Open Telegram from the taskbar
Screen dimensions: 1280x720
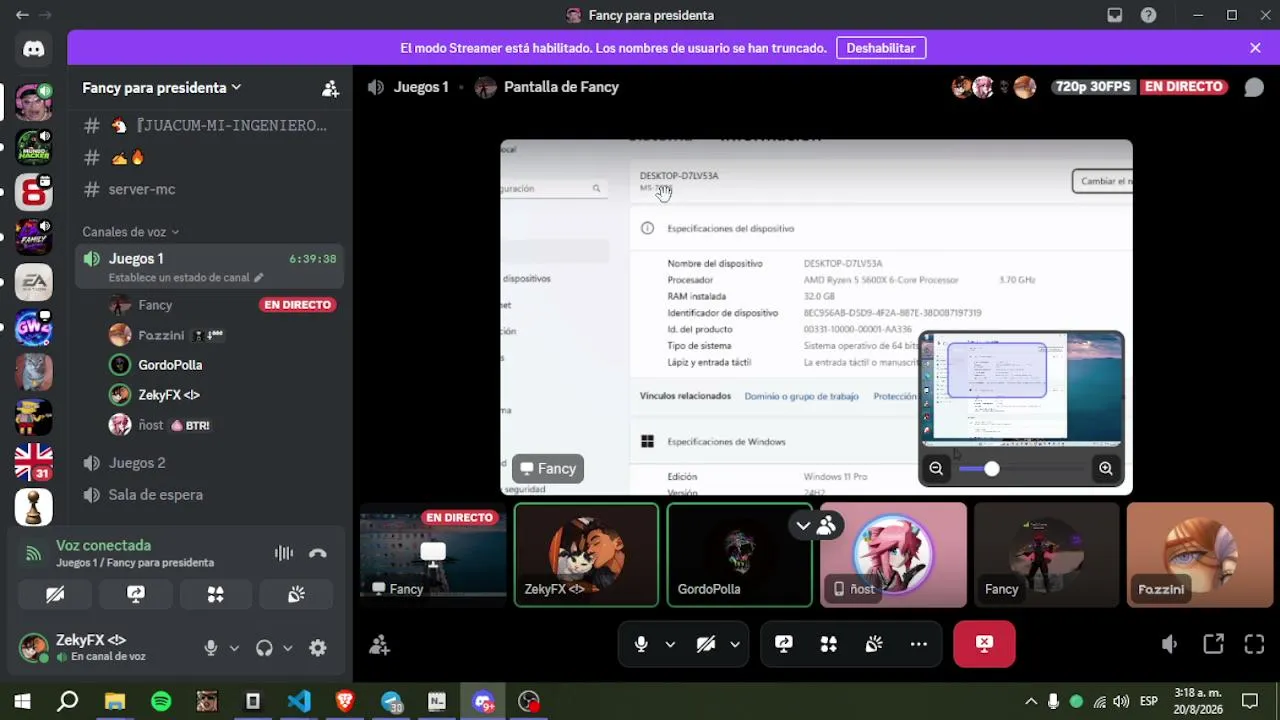(391, 701)
